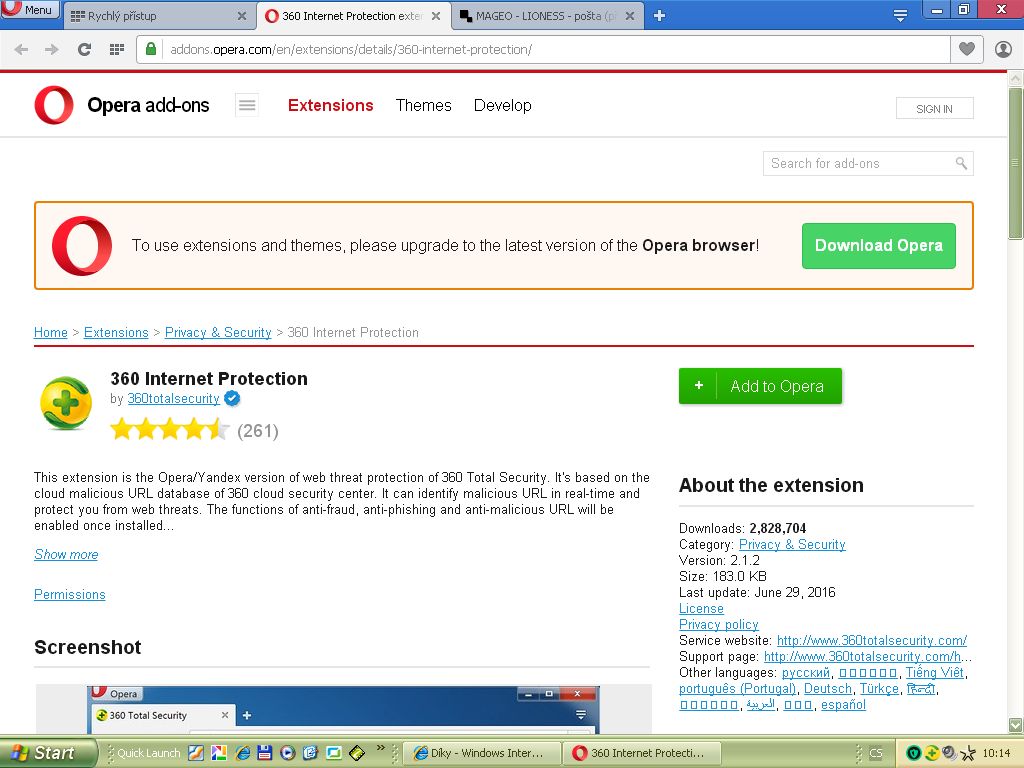Screen dimensions: 1024x768
Task: Click the floppy disk Quick Launch icon
Action: 264,753
